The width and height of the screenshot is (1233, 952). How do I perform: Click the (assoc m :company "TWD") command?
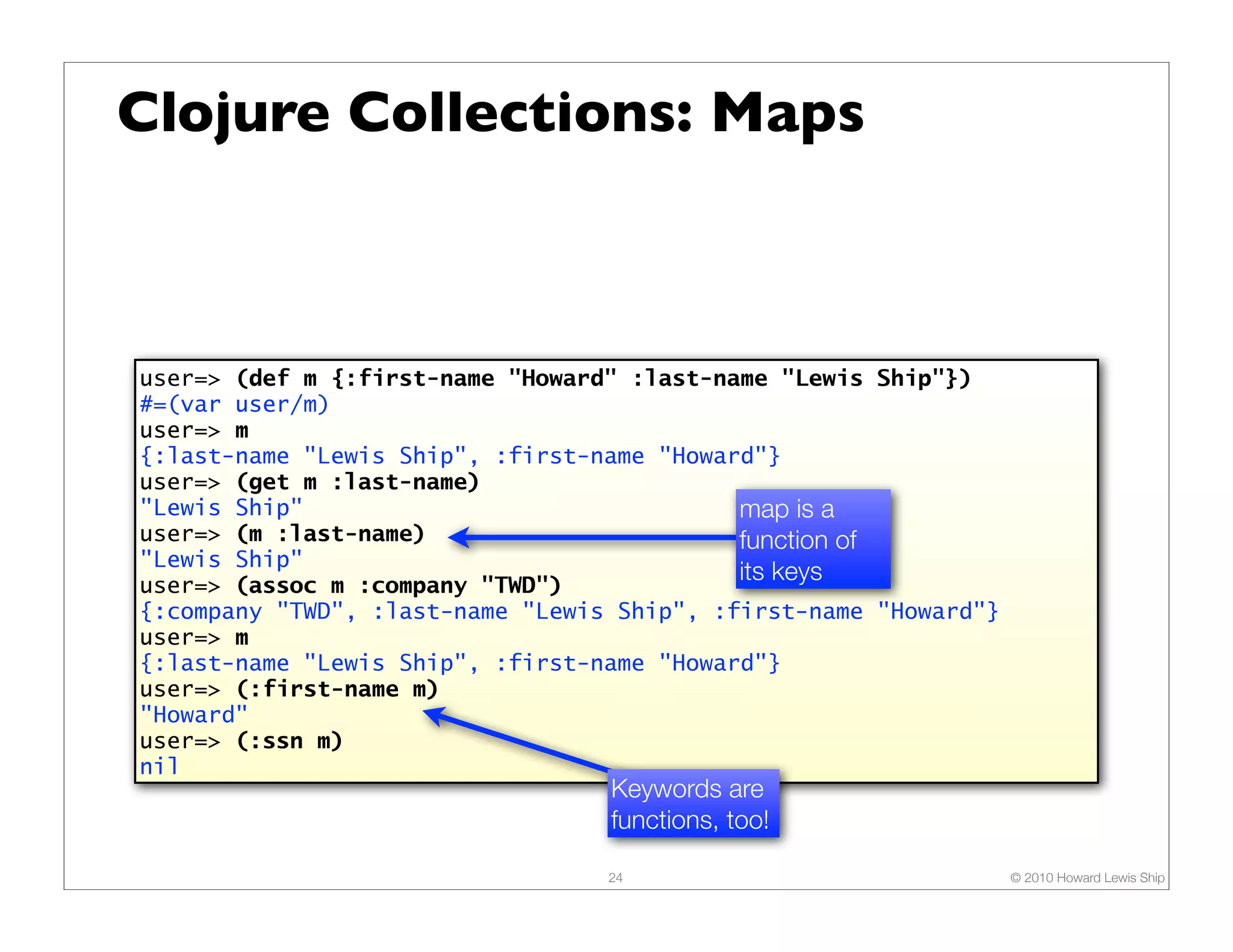point(398,586)
